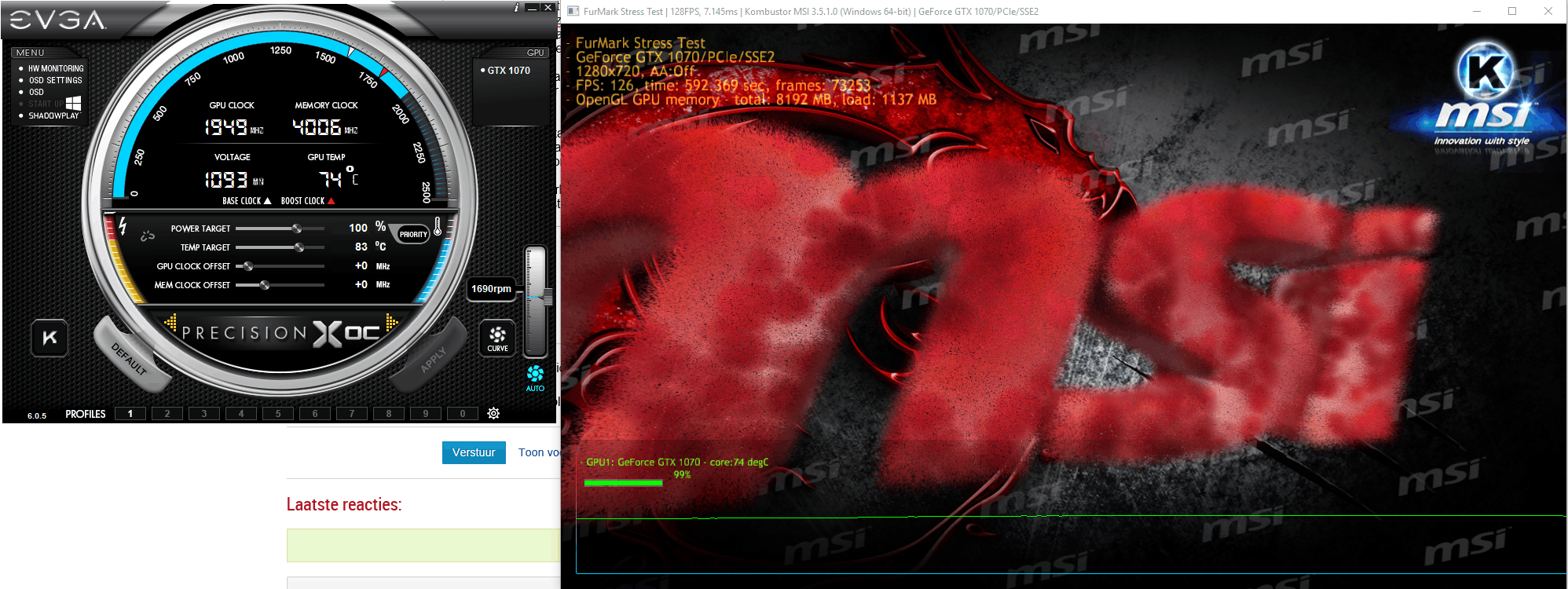
Task: Click the 'Laatste reacties:' heading
Action: point(344,504)
